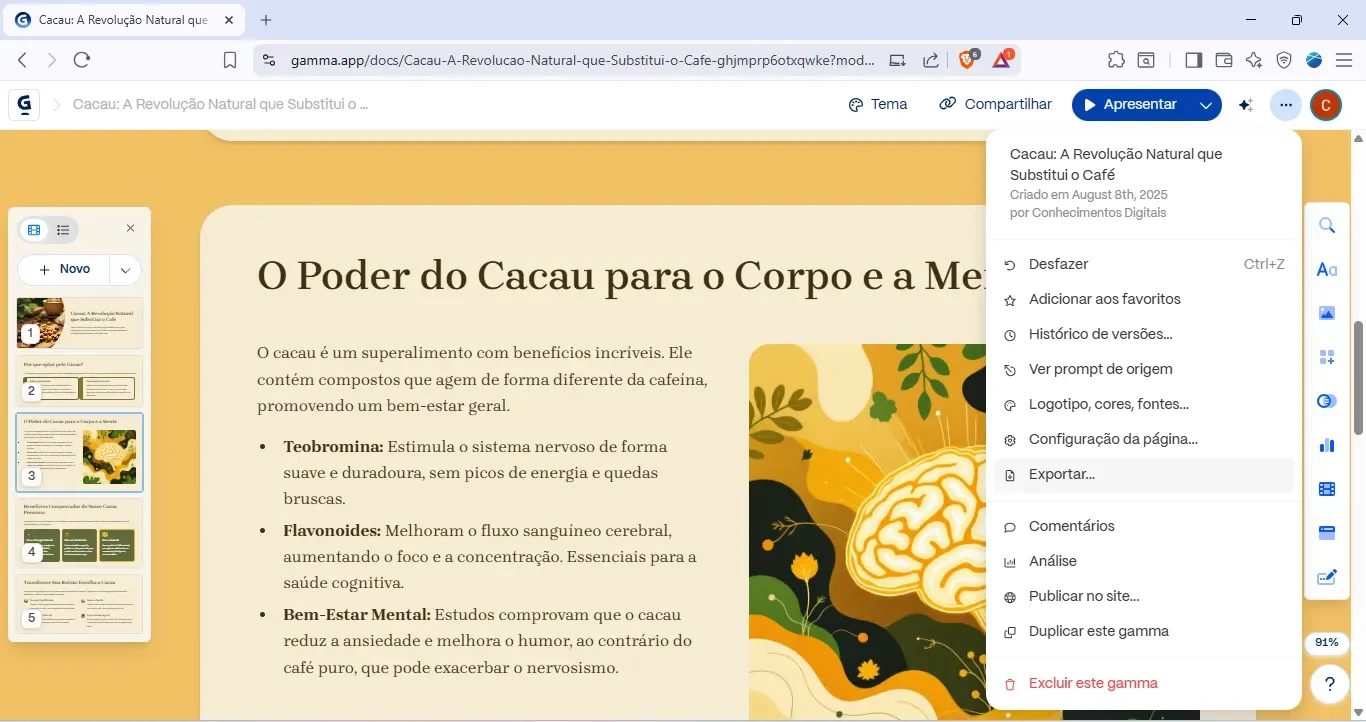Select slide 2 thumbnail
1366x722 pixels.
click(79, 381)
